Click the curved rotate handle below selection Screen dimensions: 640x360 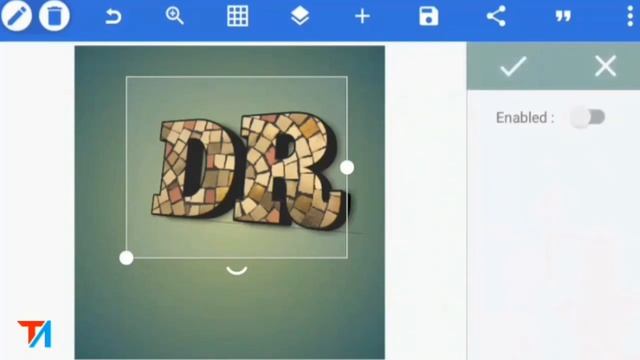coord(237,270)
